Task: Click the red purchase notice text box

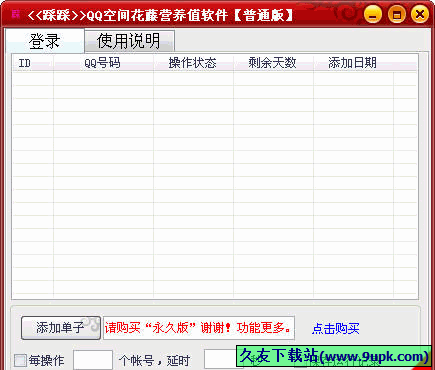Action: click(199, 328)
